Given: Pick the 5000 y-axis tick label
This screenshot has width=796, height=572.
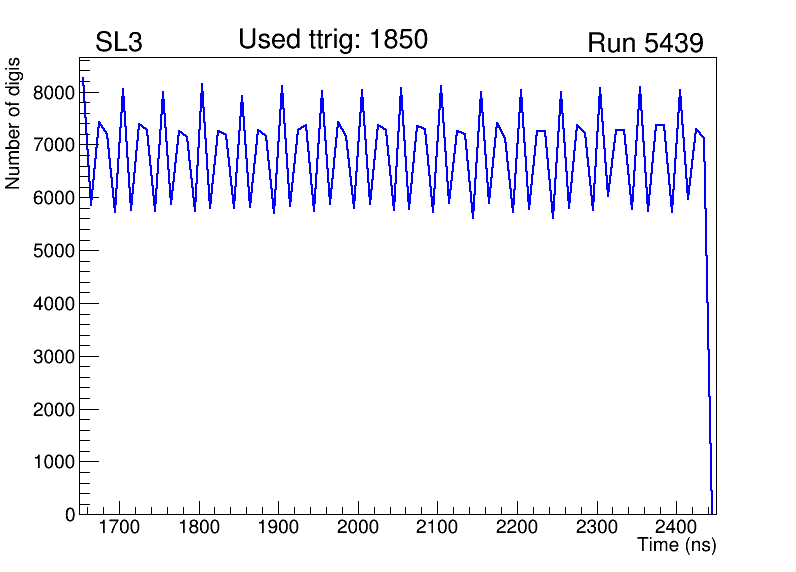Looking at the screenshot, I should tap(55, 251).
